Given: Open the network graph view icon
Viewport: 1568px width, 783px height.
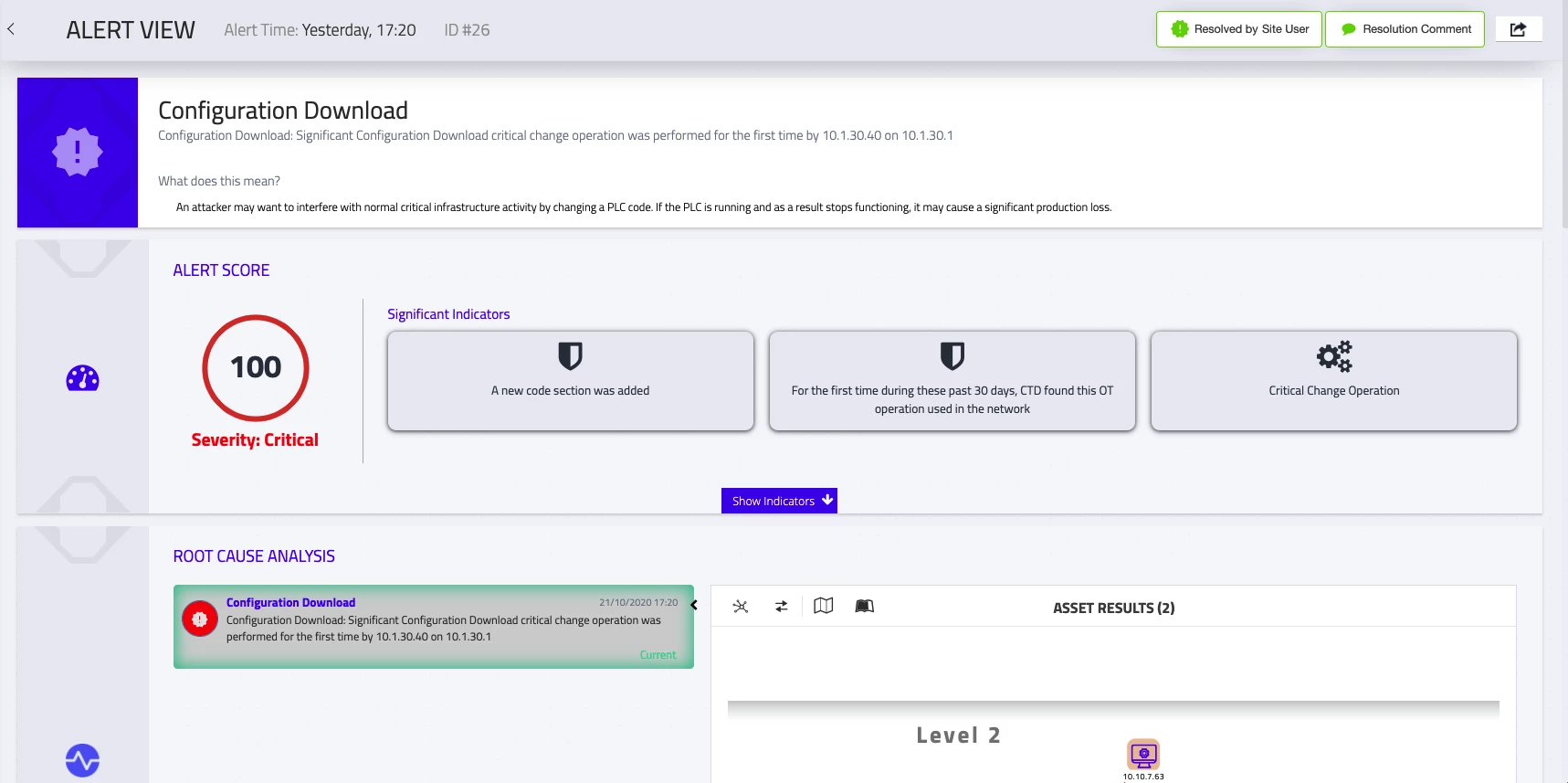Looking at the screenshot, I should coord(741,607).
